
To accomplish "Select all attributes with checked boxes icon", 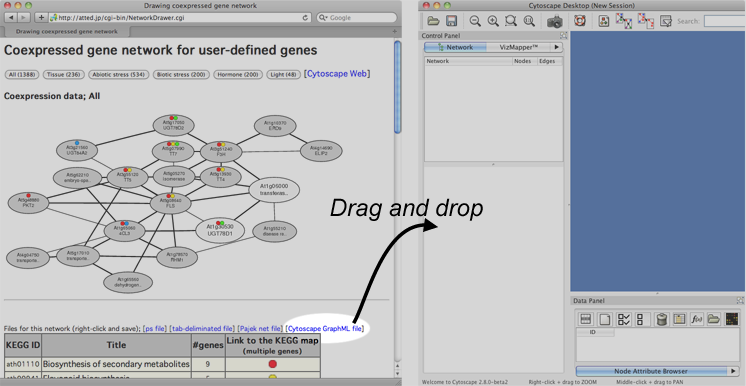I will 623,319.
